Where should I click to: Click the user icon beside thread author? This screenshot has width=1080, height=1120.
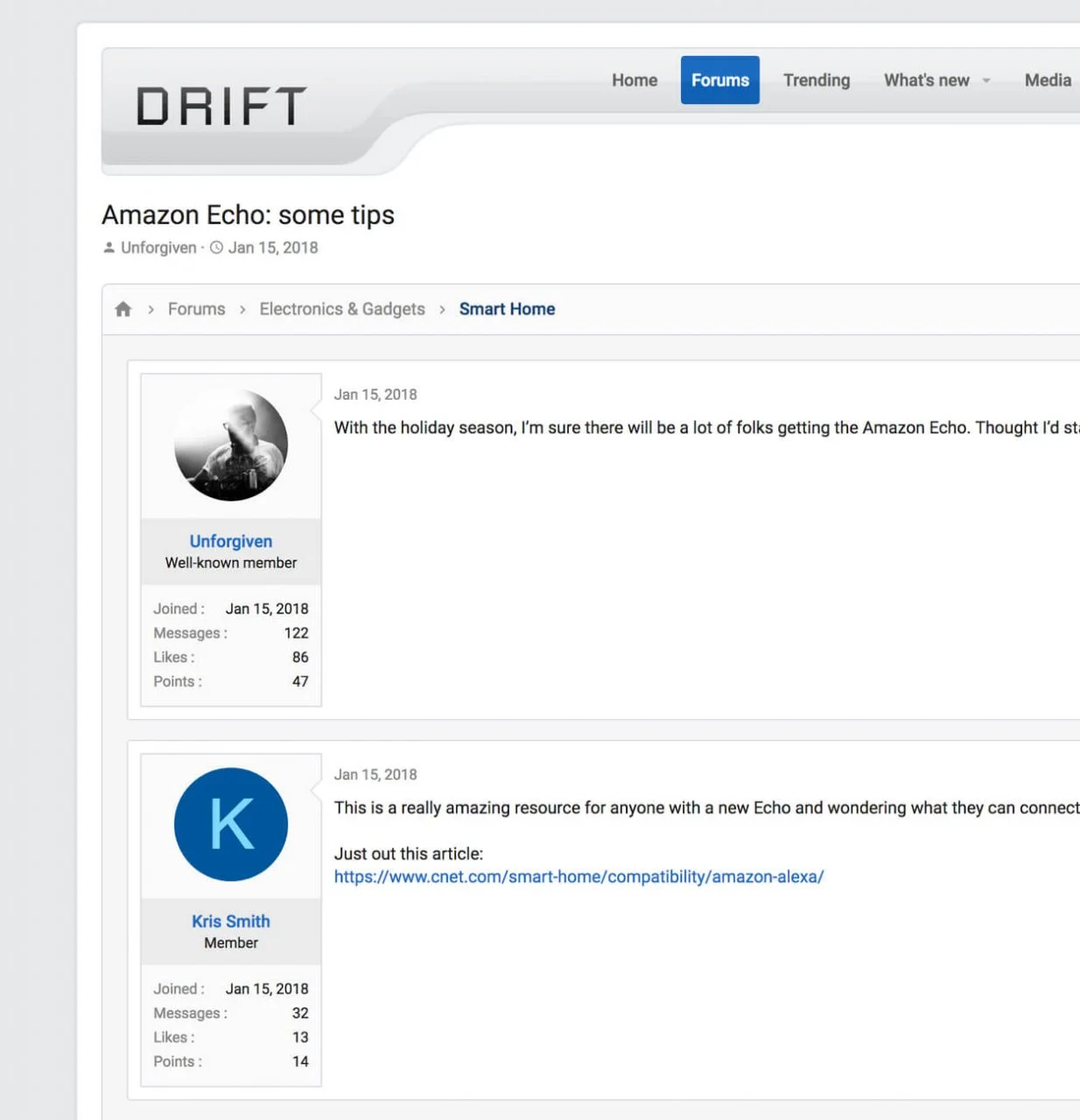click(x=109, y=248)
